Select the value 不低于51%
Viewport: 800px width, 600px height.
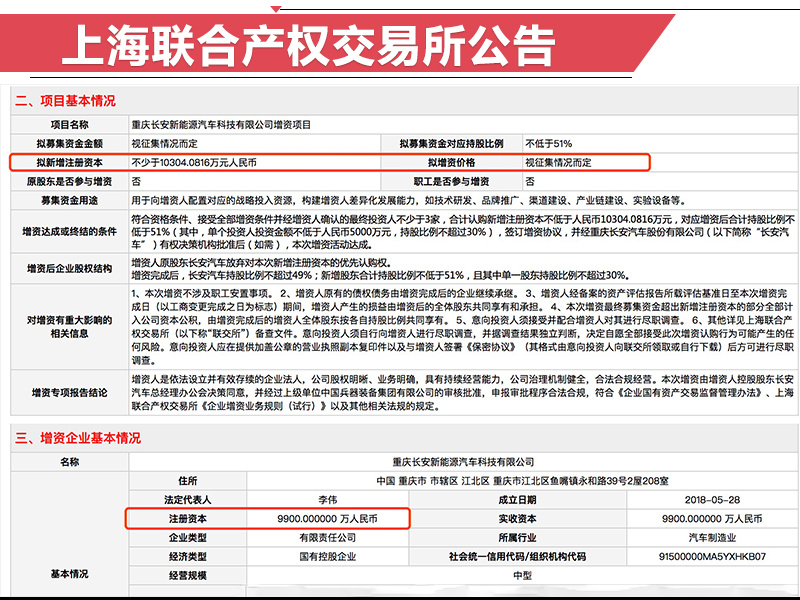[x=548, y=143]
